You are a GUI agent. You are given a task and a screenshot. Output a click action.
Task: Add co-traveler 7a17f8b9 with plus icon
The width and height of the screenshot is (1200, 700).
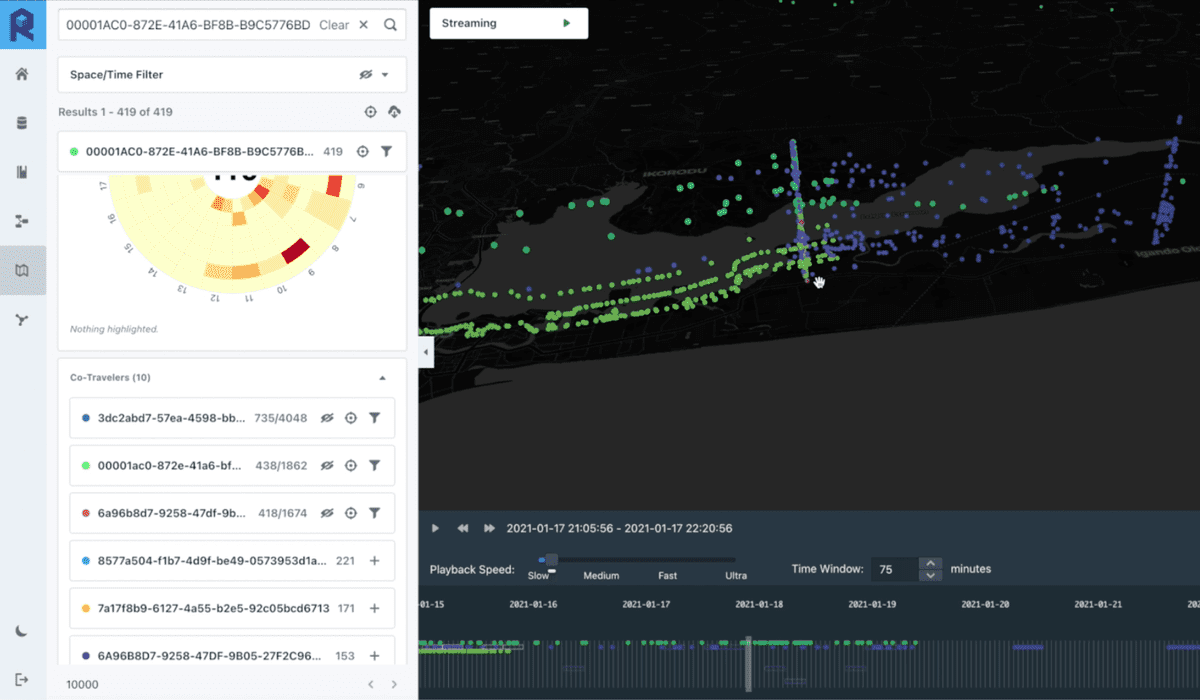coord(375,608)
